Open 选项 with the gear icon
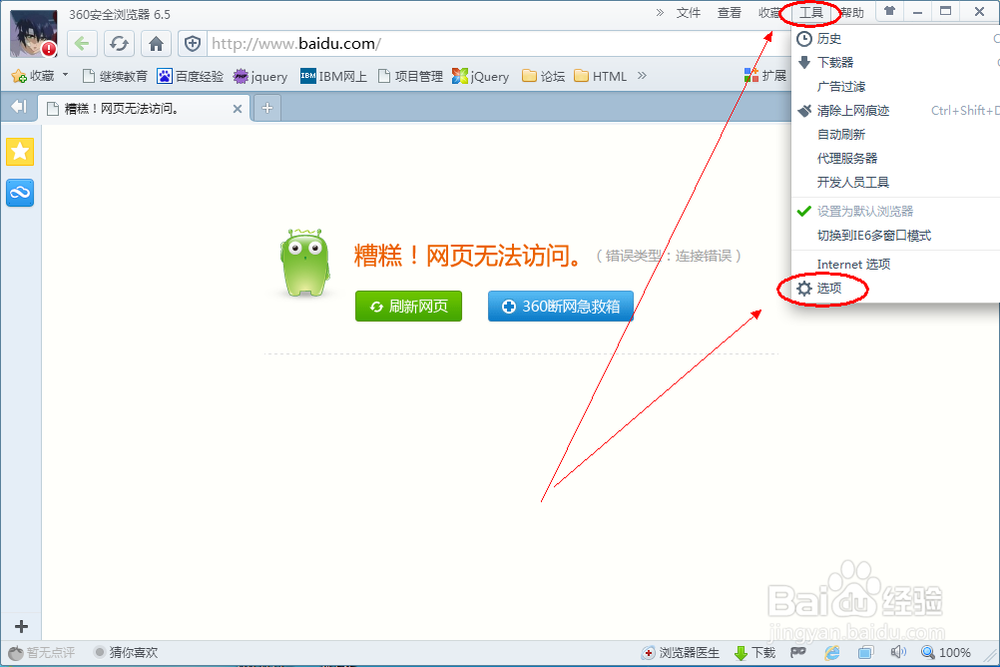Screen dimensions: 1000x667 (x=895, y=288)
